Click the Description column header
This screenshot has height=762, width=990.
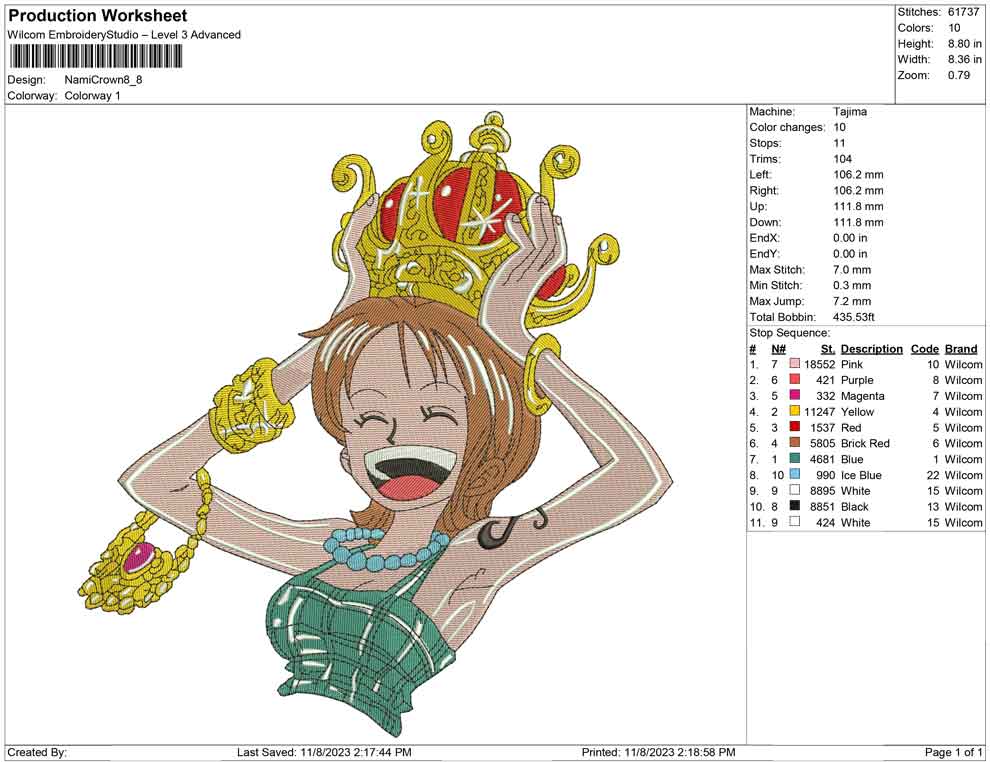(871, 348)
